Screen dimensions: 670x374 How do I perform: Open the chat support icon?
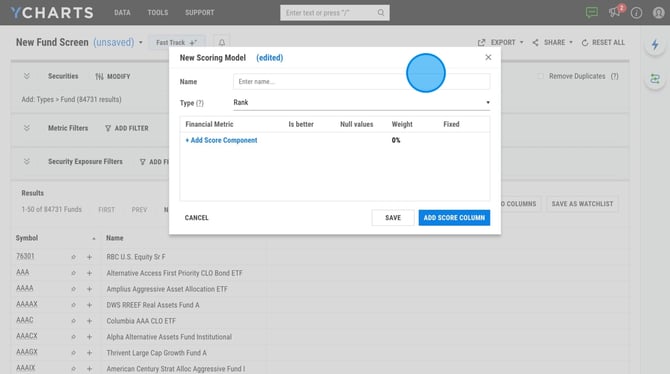[x=592, y=12]
